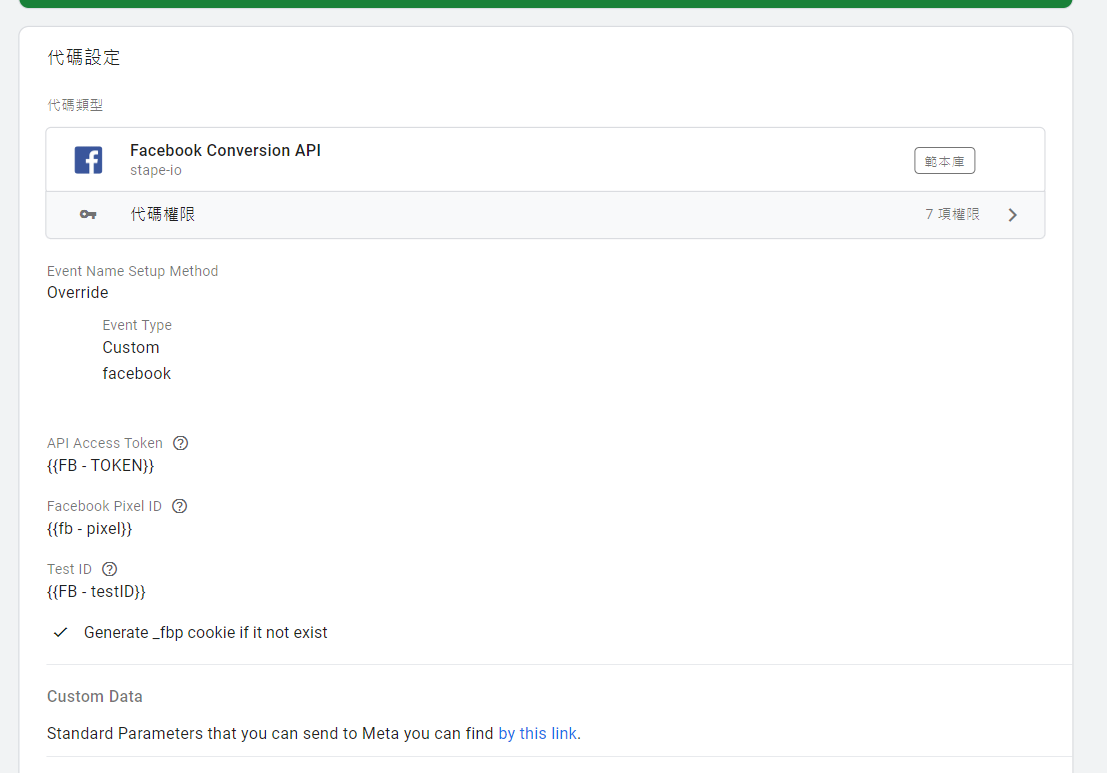Click the {{FB - TOKEN}} variable value
Screen dimensions: 1107x773
[100, 466]
